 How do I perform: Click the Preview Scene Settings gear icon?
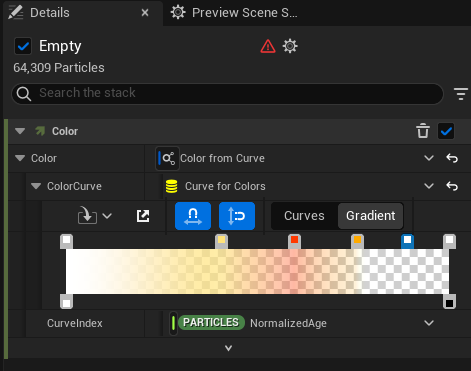(178, 13)
